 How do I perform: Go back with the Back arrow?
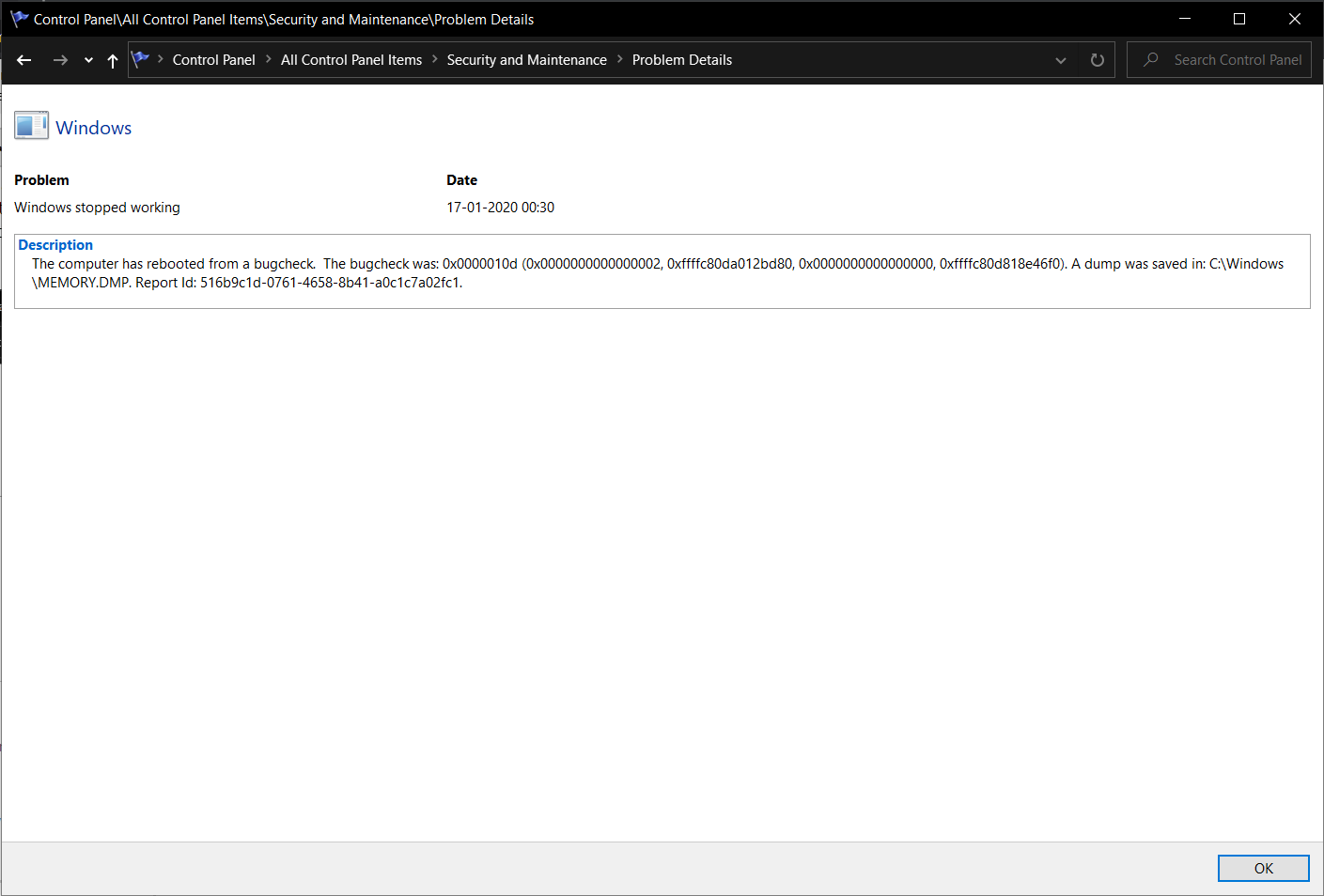coord(24,60)
